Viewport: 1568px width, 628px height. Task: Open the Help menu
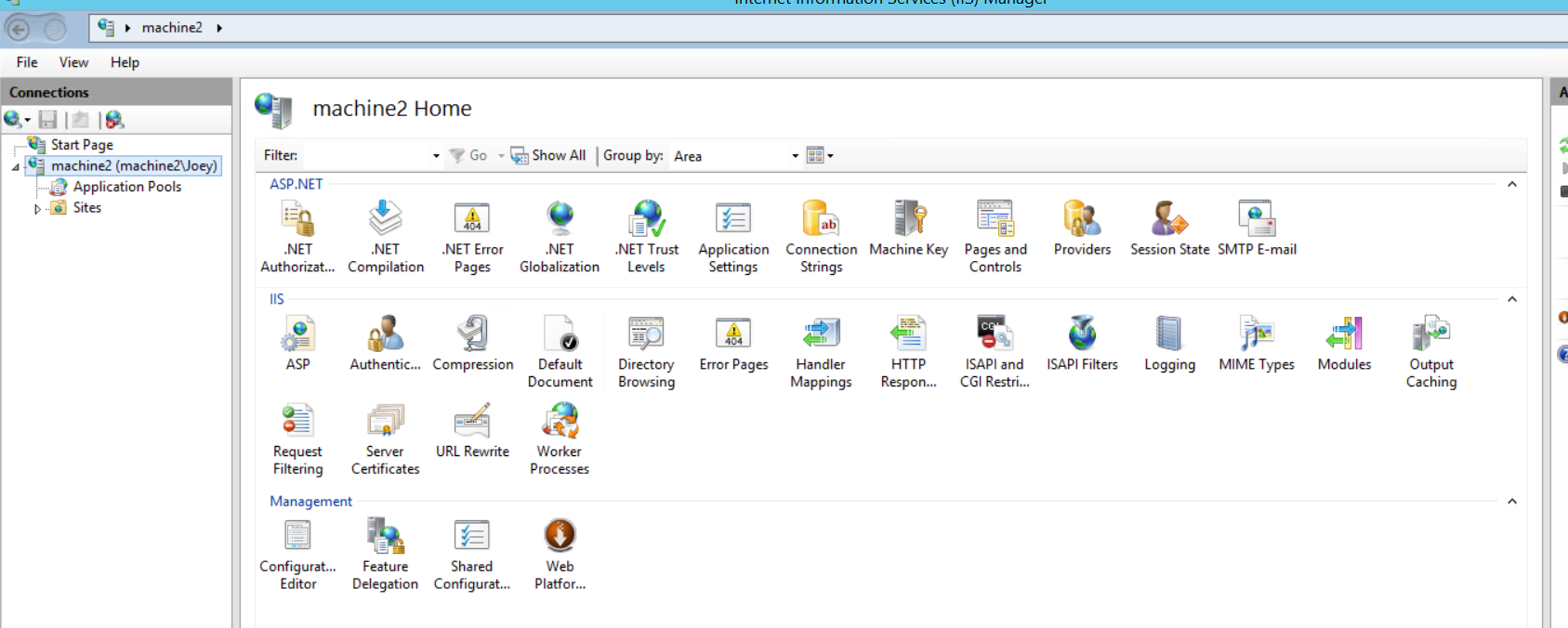coord(125,62)
